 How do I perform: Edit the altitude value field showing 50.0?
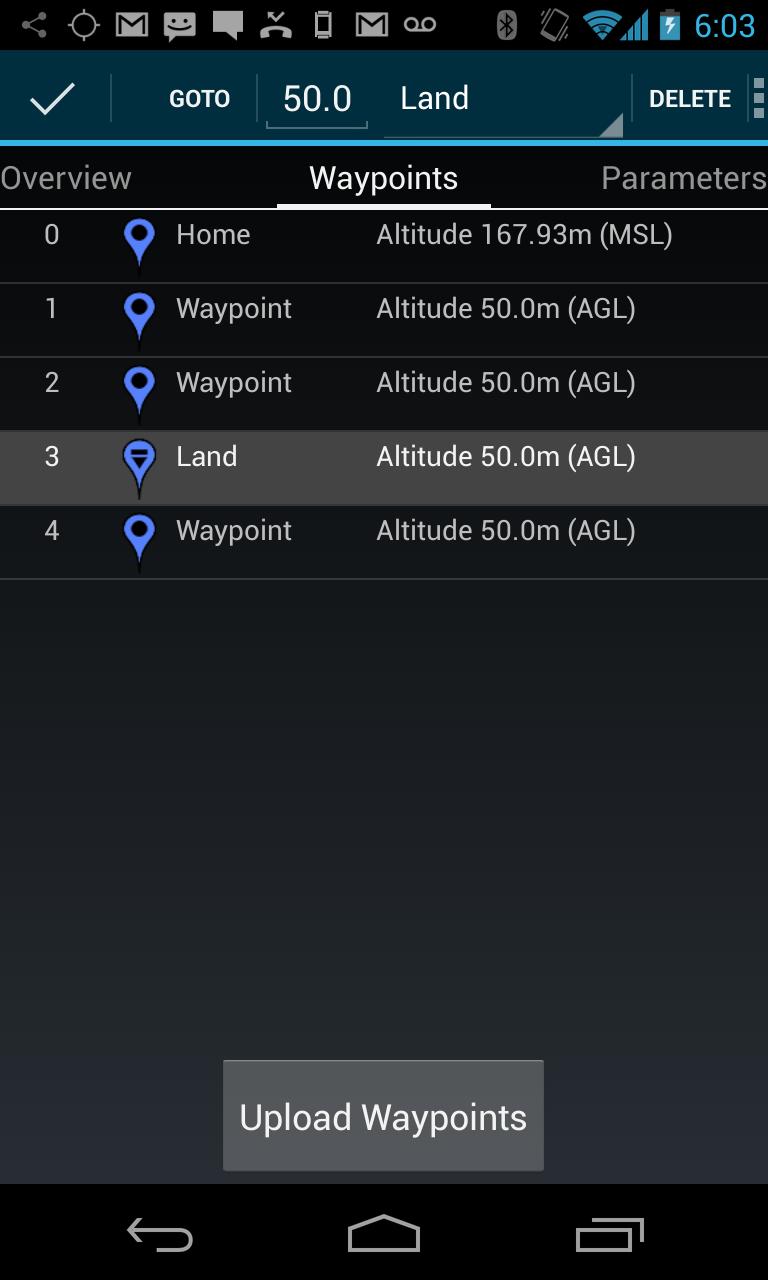(316, 97)
